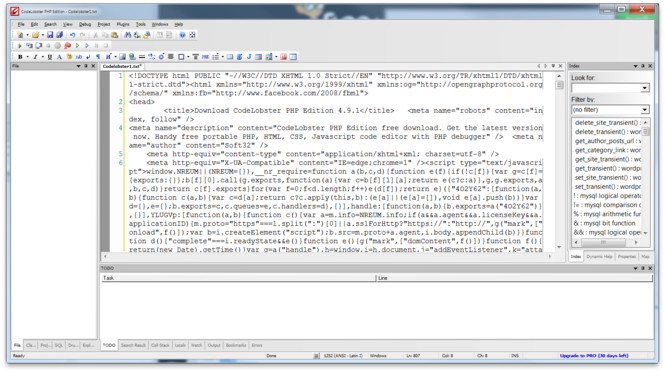This screenshot has height=372, width=665.
Task: Switch to the Call Stack tab
Action: click(x=160, y=345)
